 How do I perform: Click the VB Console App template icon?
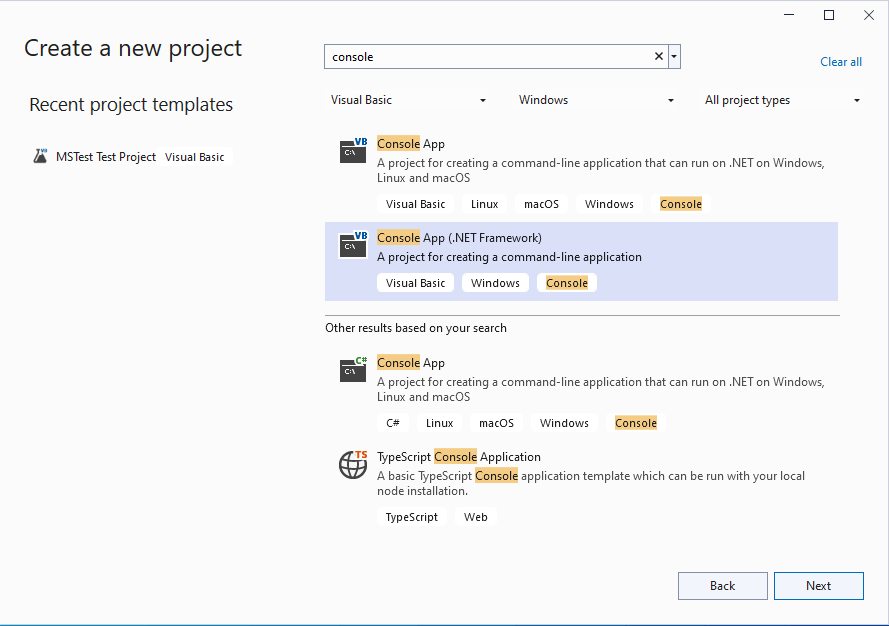point(353,150)
